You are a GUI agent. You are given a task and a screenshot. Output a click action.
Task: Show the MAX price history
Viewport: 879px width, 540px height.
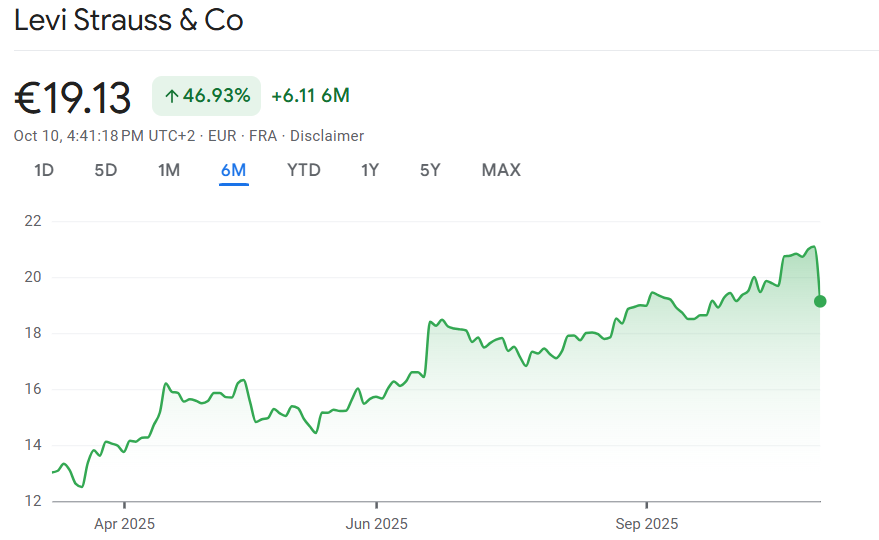501,170
